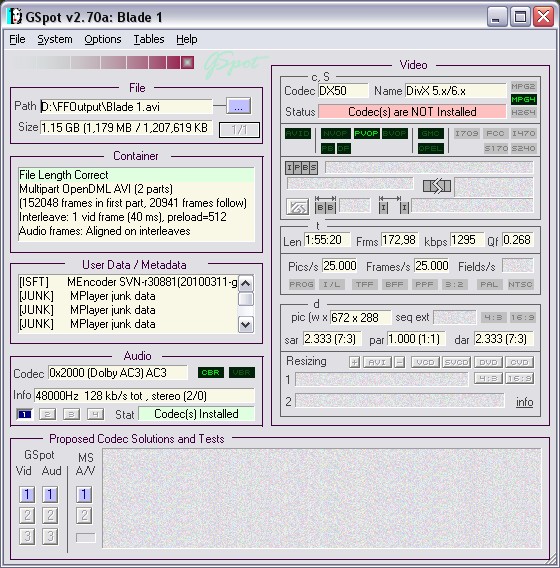Image resolution: width=560 pixels, height=568 pixels.
Task: Click the graph icon below IPBS
Action: tap(297, 207)
